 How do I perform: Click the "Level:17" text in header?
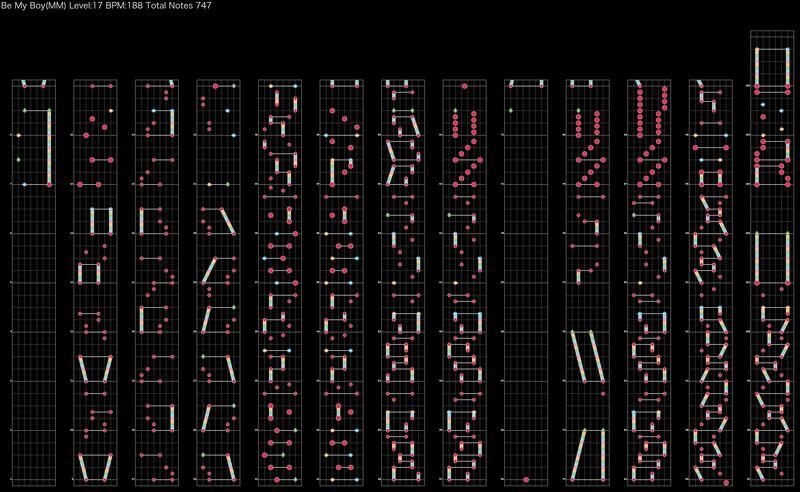[86, 6]
